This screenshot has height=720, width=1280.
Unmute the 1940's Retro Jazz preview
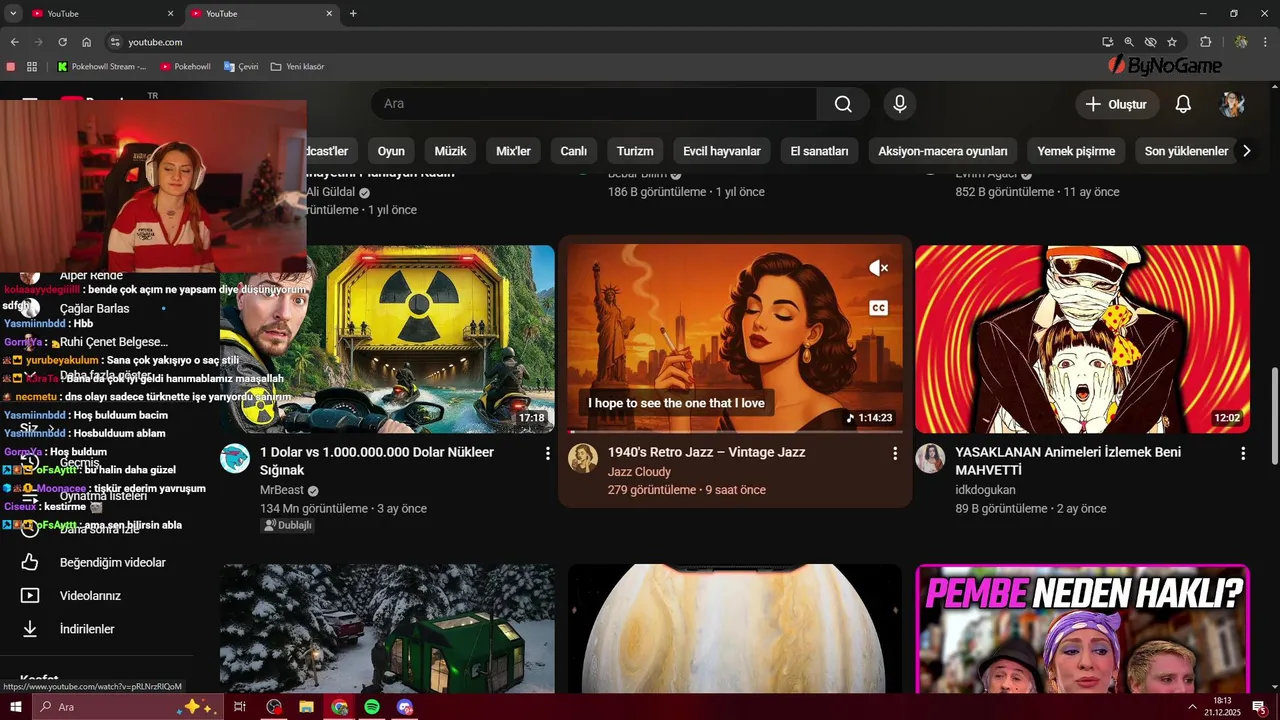(x=878, y=268)
